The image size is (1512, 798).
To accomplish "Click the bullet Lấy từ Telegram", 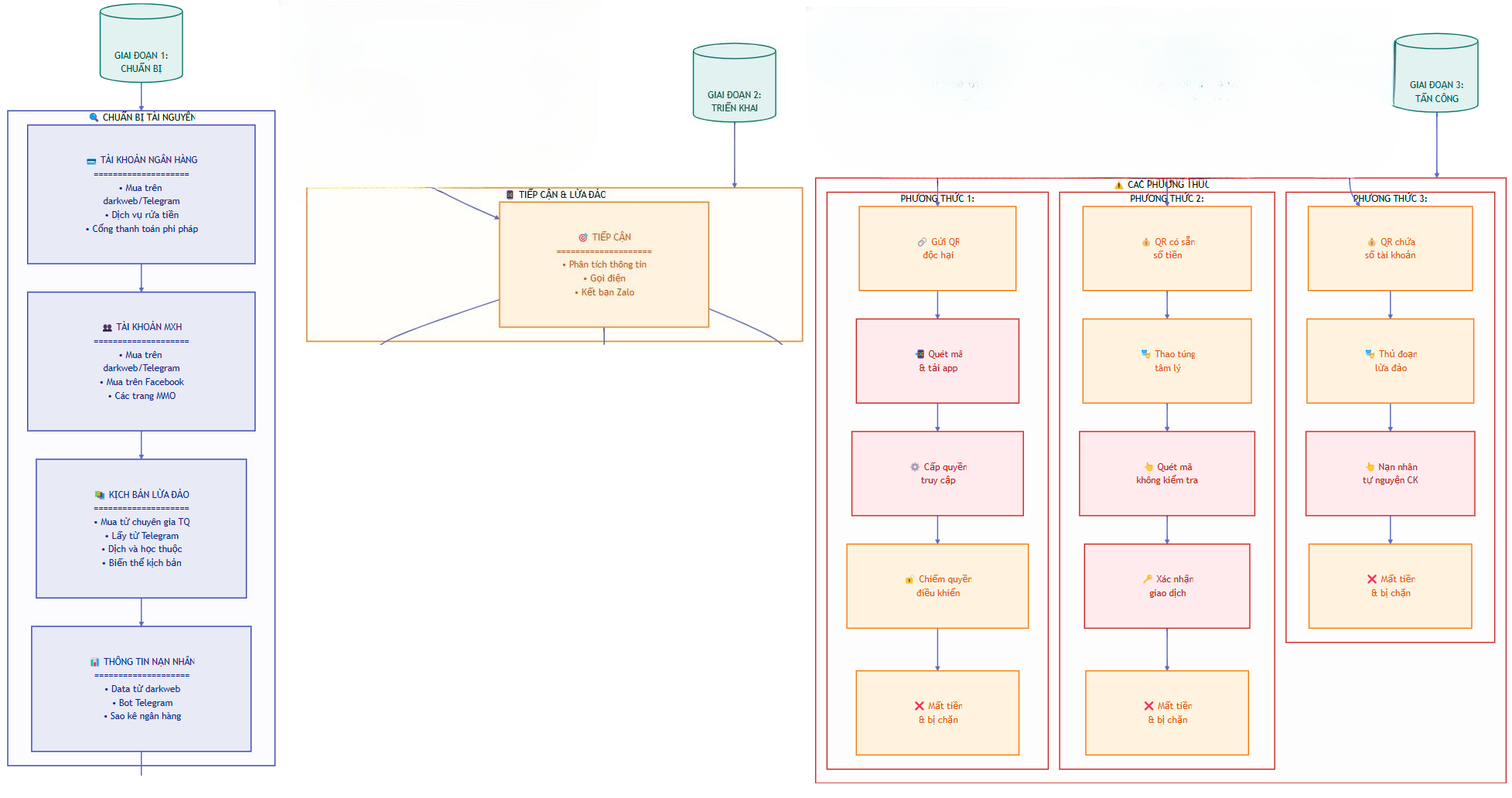I will click(x=142, y=536).
